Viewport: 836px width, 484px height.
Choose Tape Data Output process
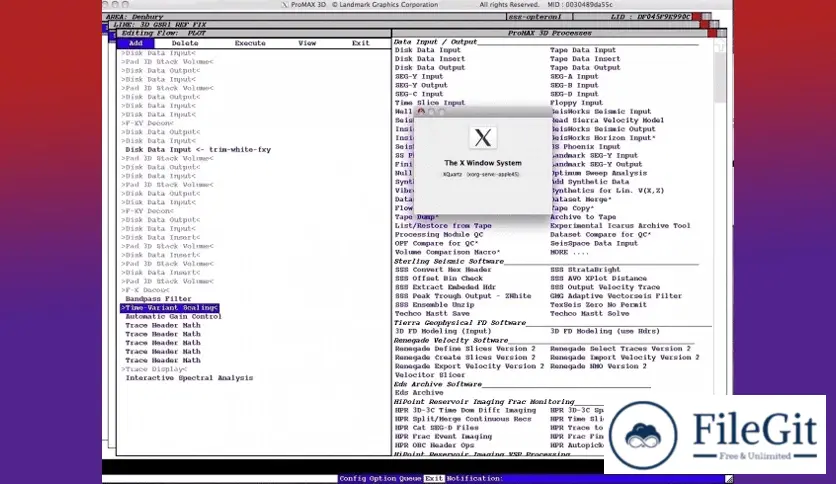click(585, 68)
